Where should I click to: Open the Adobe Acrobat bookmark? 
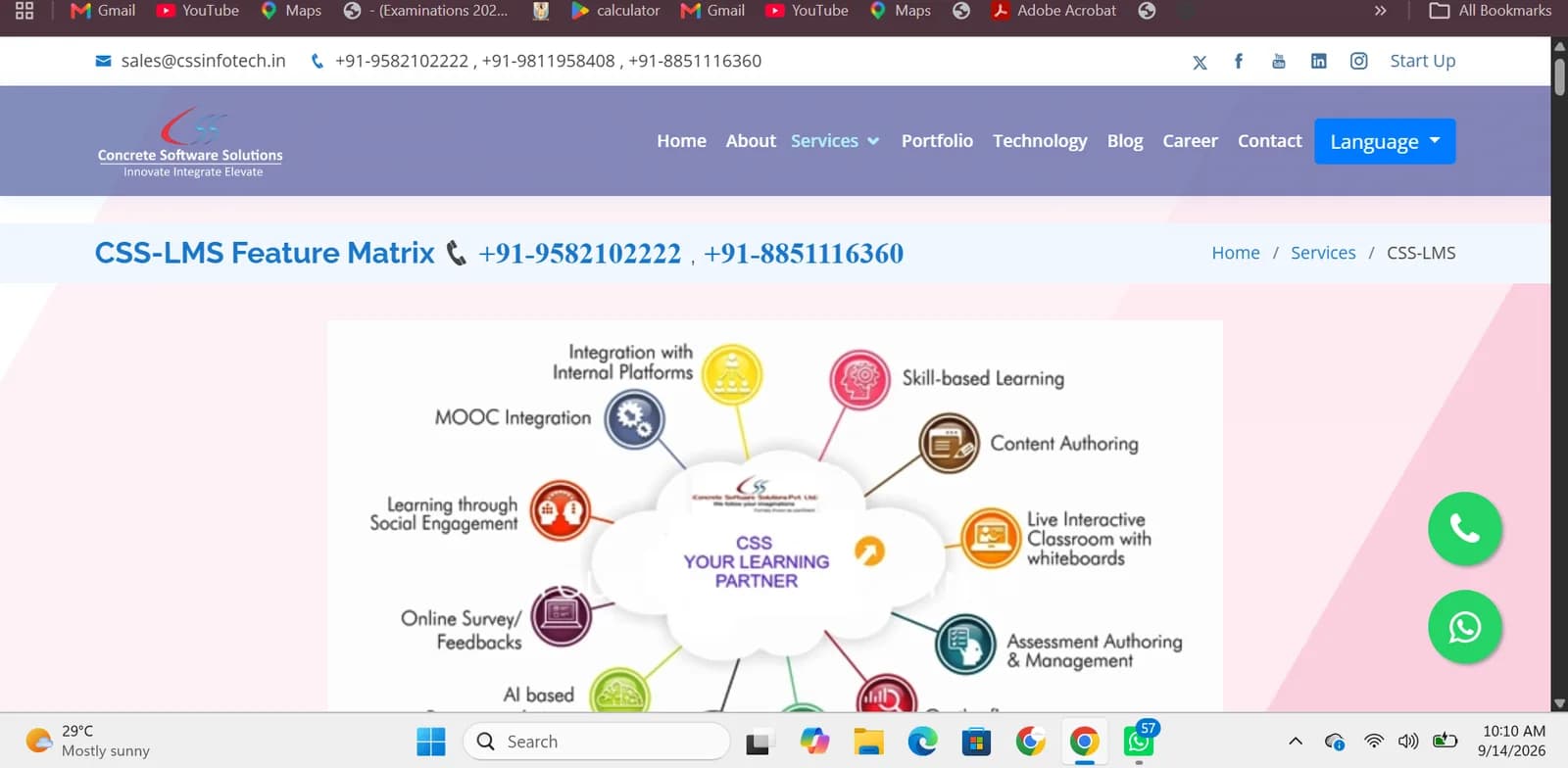point(1053,11)
